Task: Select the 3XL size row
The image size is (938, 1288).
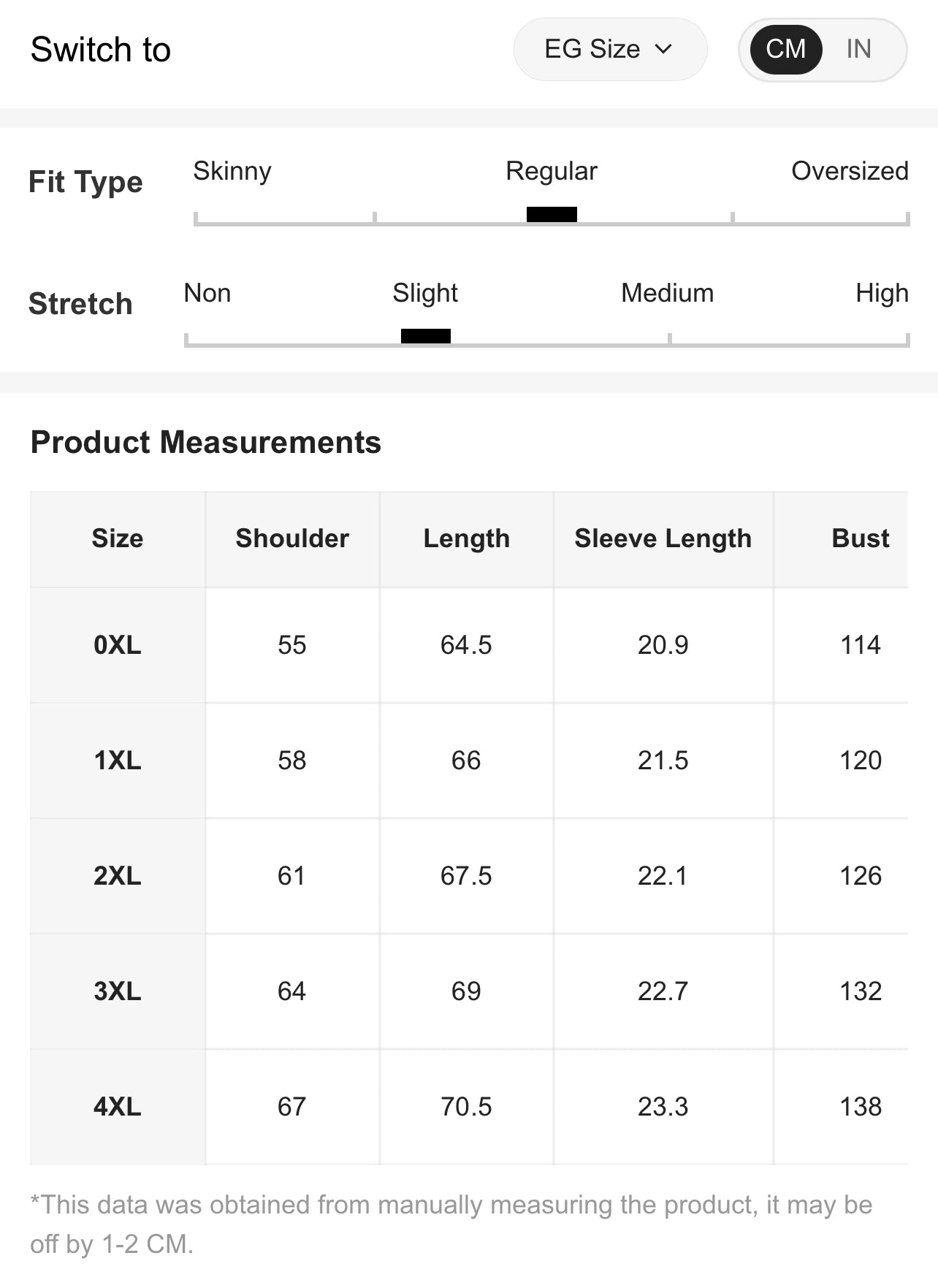Action: (x=117, y=991)
